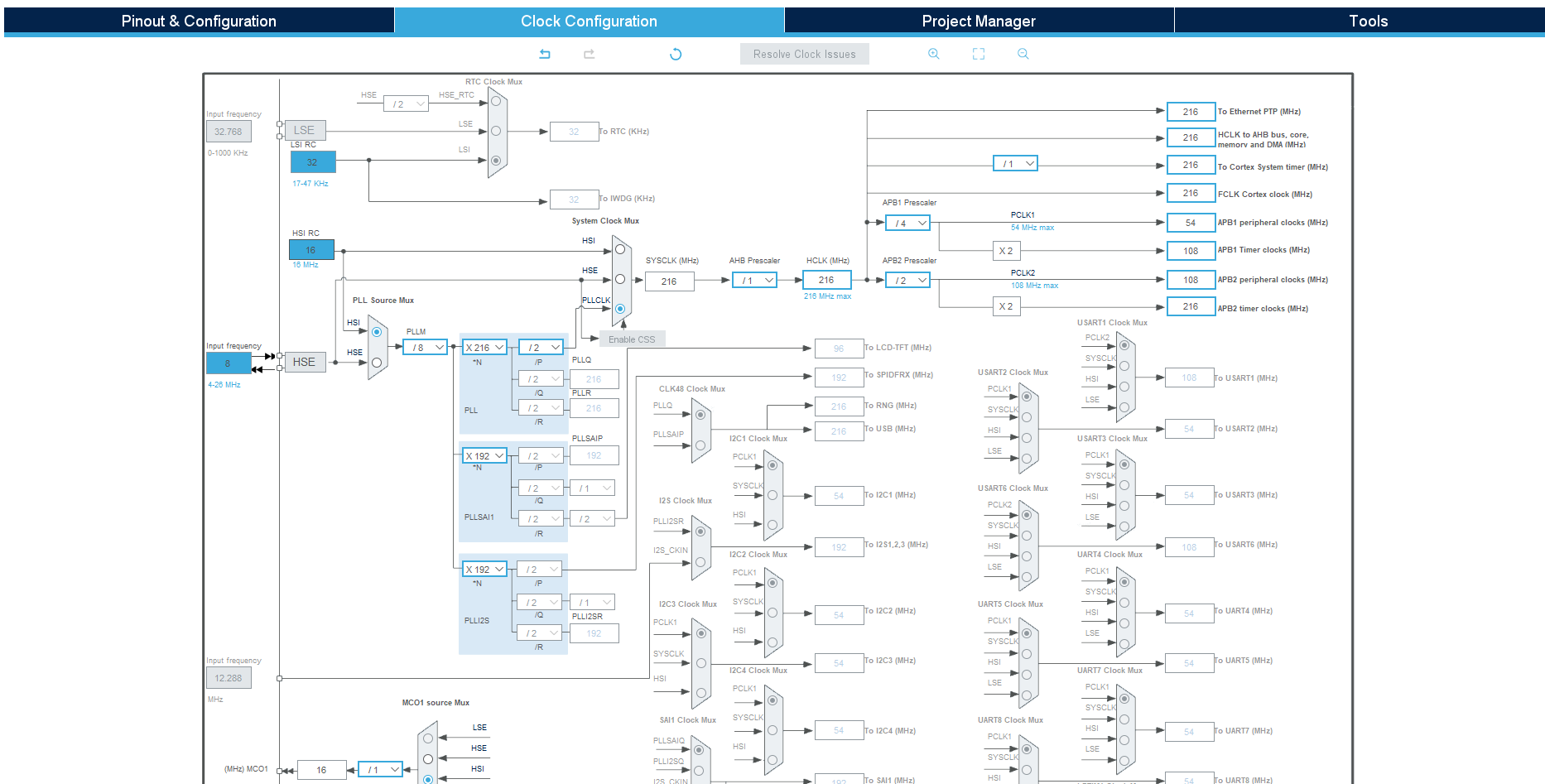Zoom in on the clock diagram
This screenshot has width=1545, height=784.
pyautogui.click(x=934, y=54)
